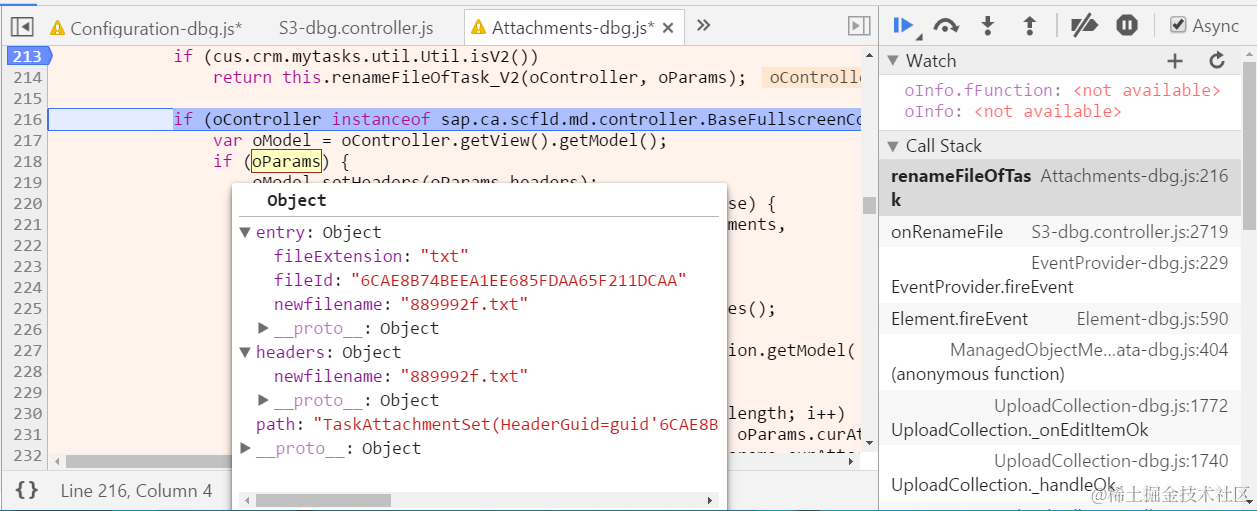Screen dimensions: 1257x511
Task: Collapse the Call Stack section
Action: 893,146
